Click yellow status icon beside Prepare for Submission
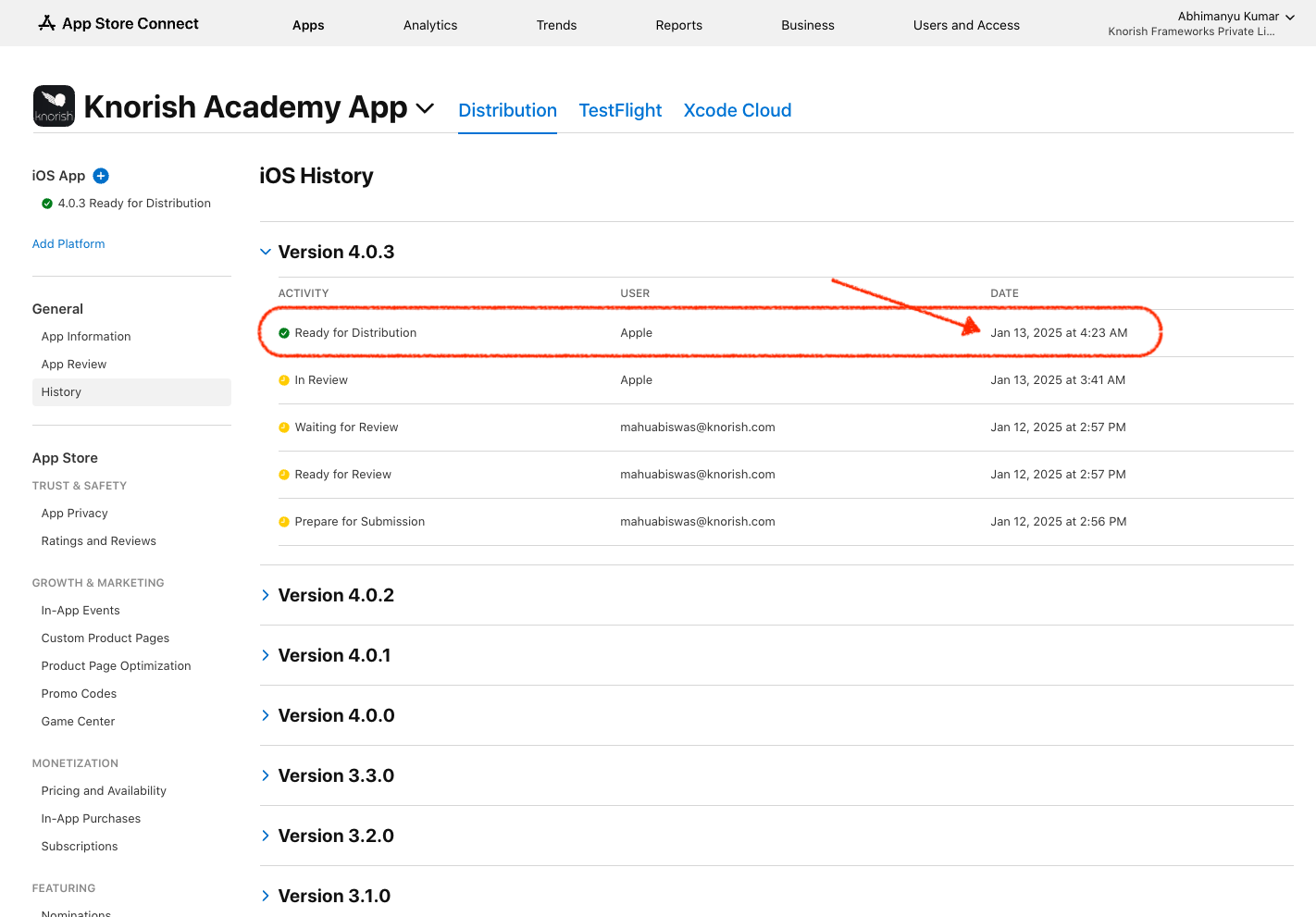 (284, 522)
